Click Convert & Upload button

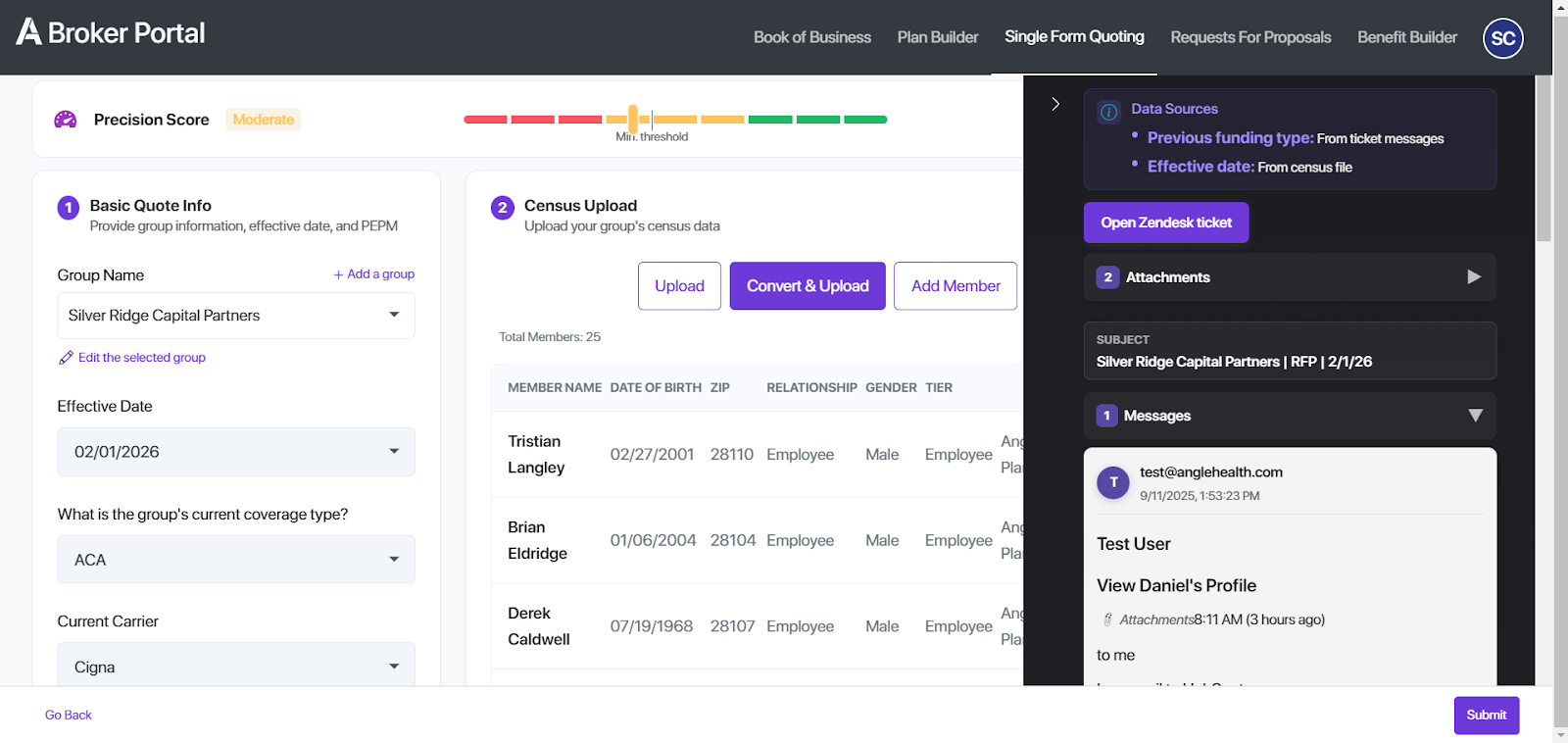(x=808, y=286)
